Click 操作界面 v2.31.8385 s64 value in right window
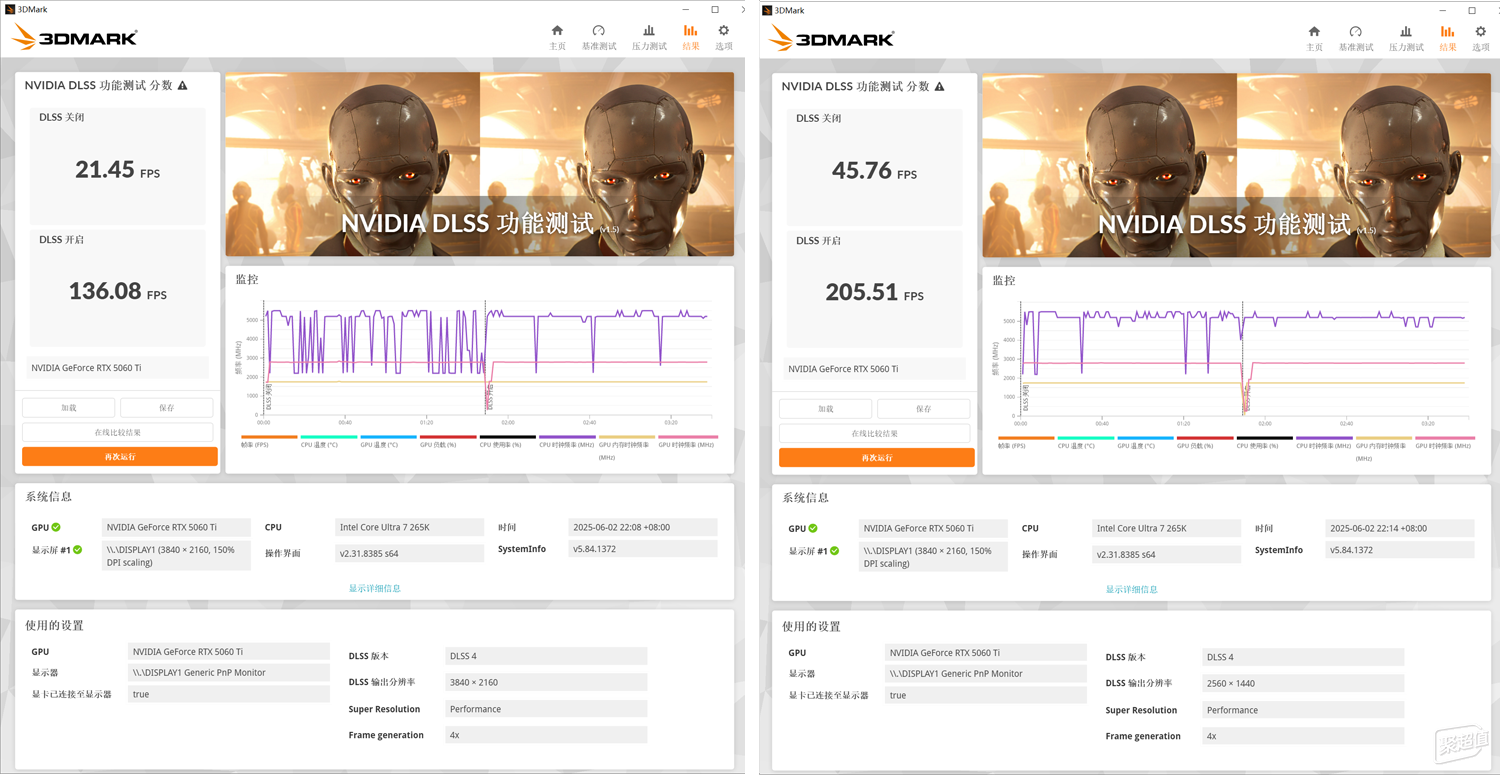Screen dimensions: 1500x775 click(x=1167, y=554)
